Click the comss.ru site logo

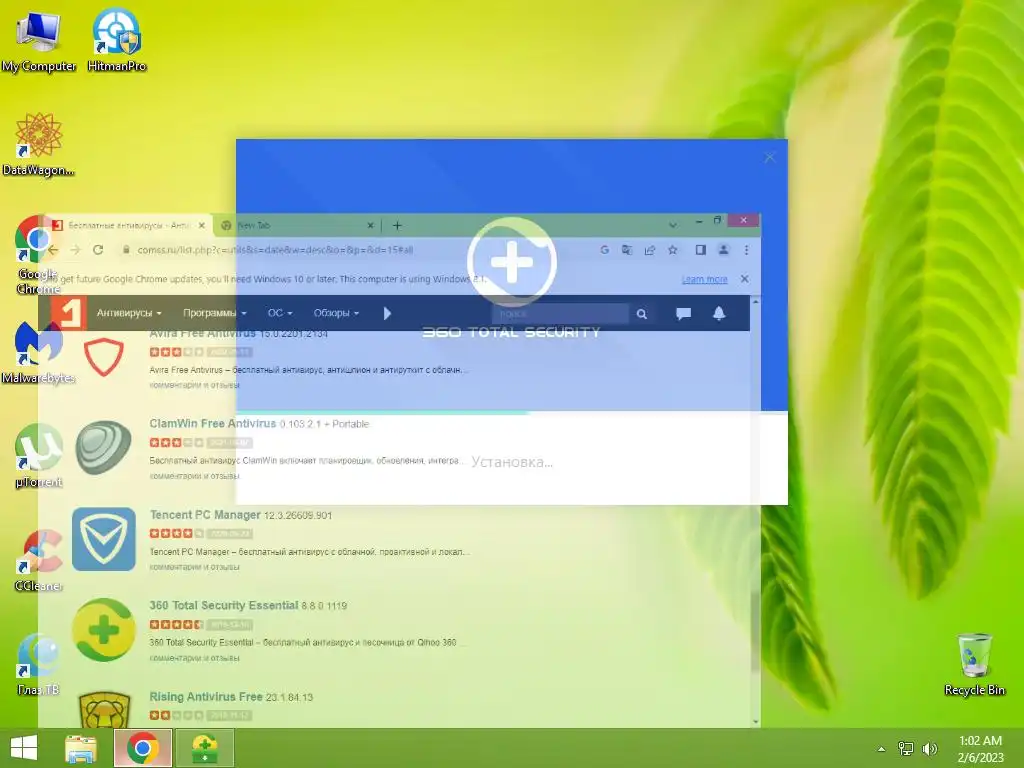coord(69,313)
